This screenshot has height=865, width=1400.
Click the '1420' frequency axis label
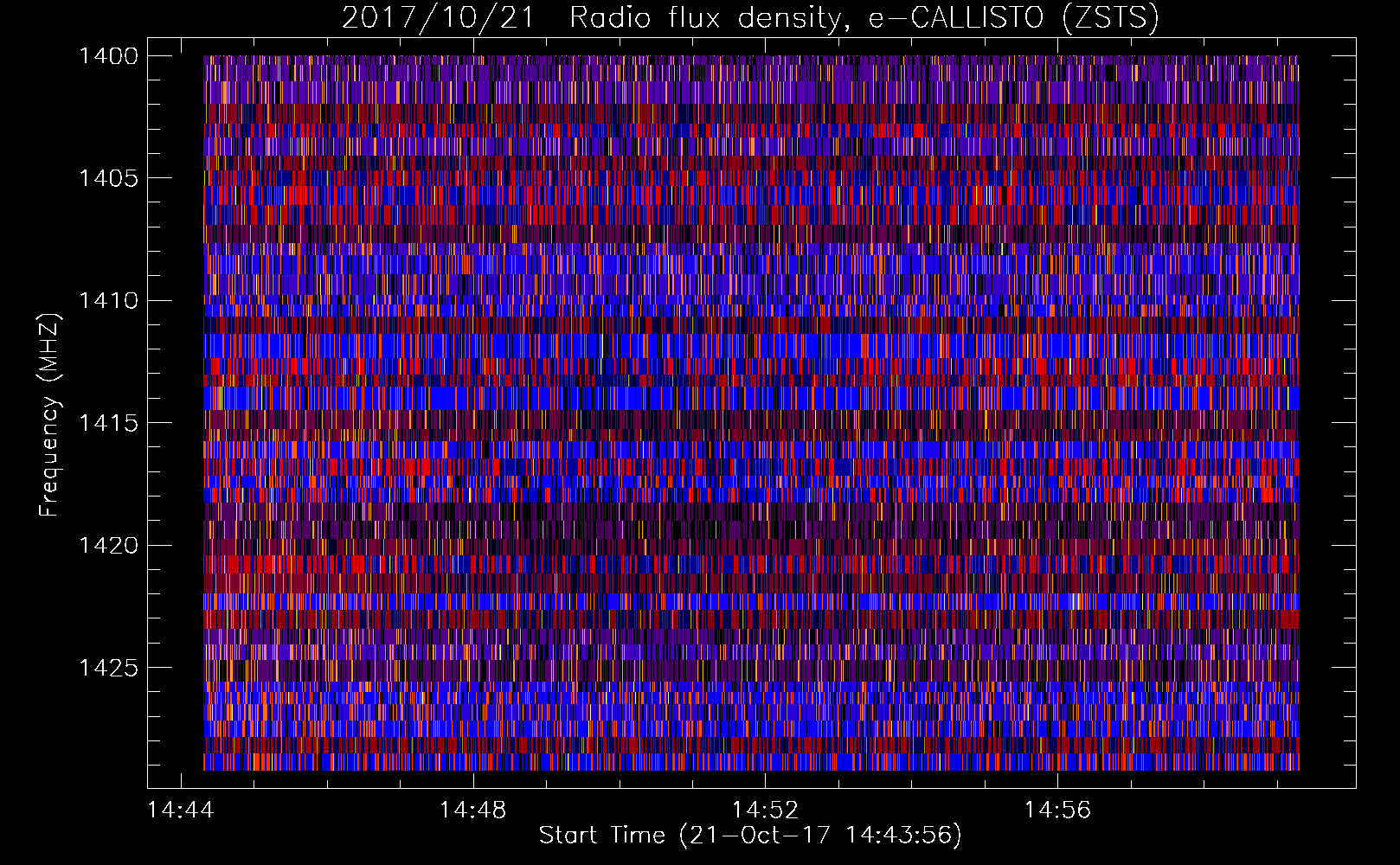coord(108,546)
